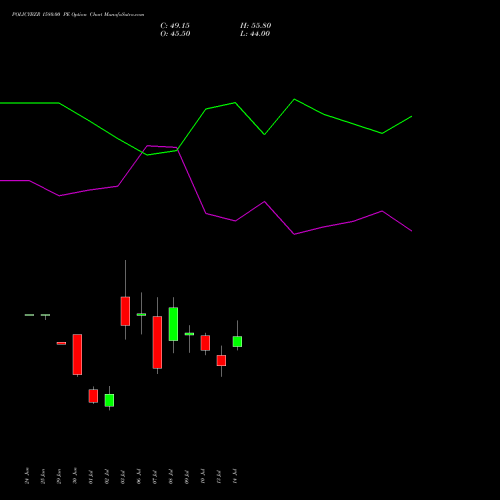Select the 03 Jul date label
Viewport: 500px width, 500px height.
pyautogui.click(x=123, y=477)
